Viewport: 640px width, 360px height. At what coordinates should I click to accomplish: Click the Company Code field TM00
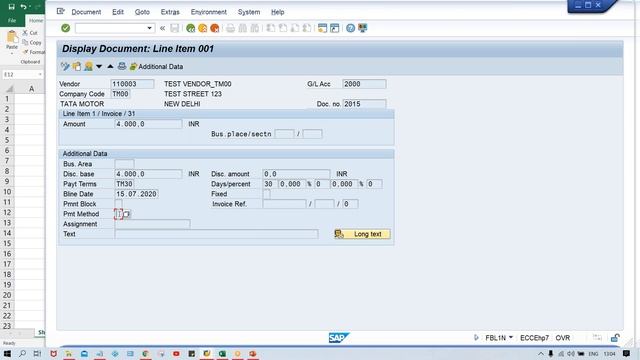120,94
